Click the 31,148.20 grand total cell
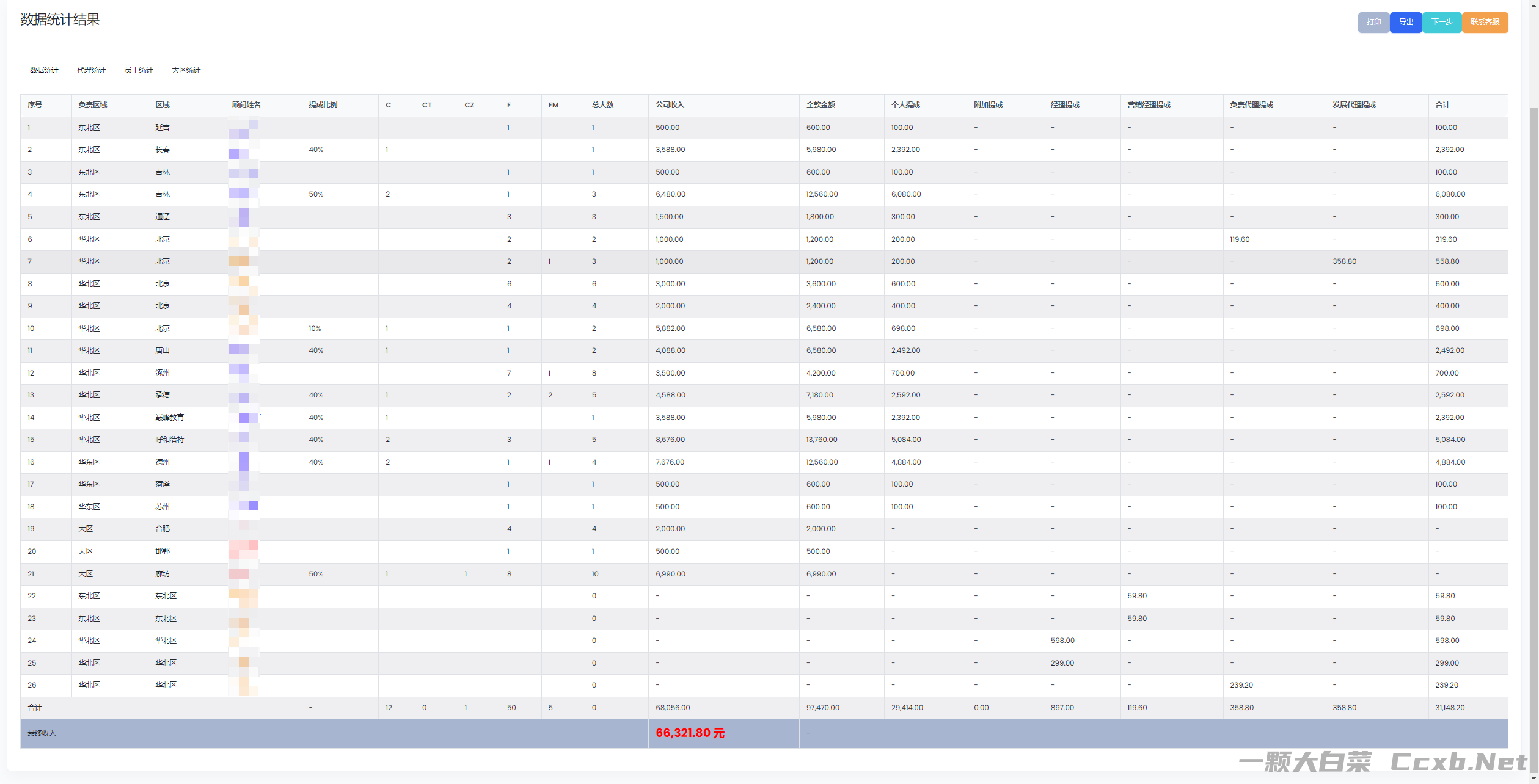The width and height of the screenshot is (1539, 784). (x=1450, y=708)
